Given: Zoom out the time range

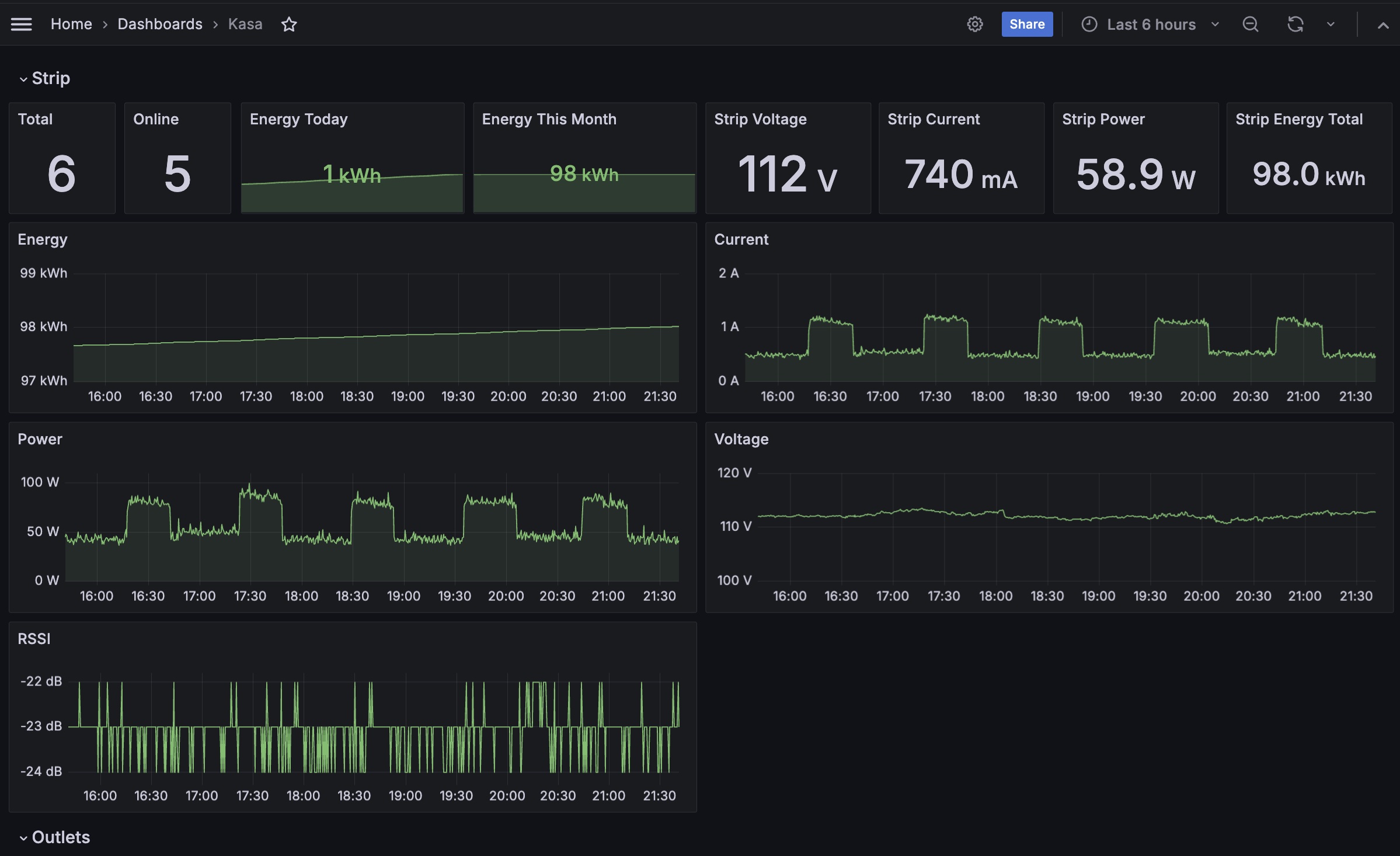Looking at the screenshot, I should [x=1250, y=24].
